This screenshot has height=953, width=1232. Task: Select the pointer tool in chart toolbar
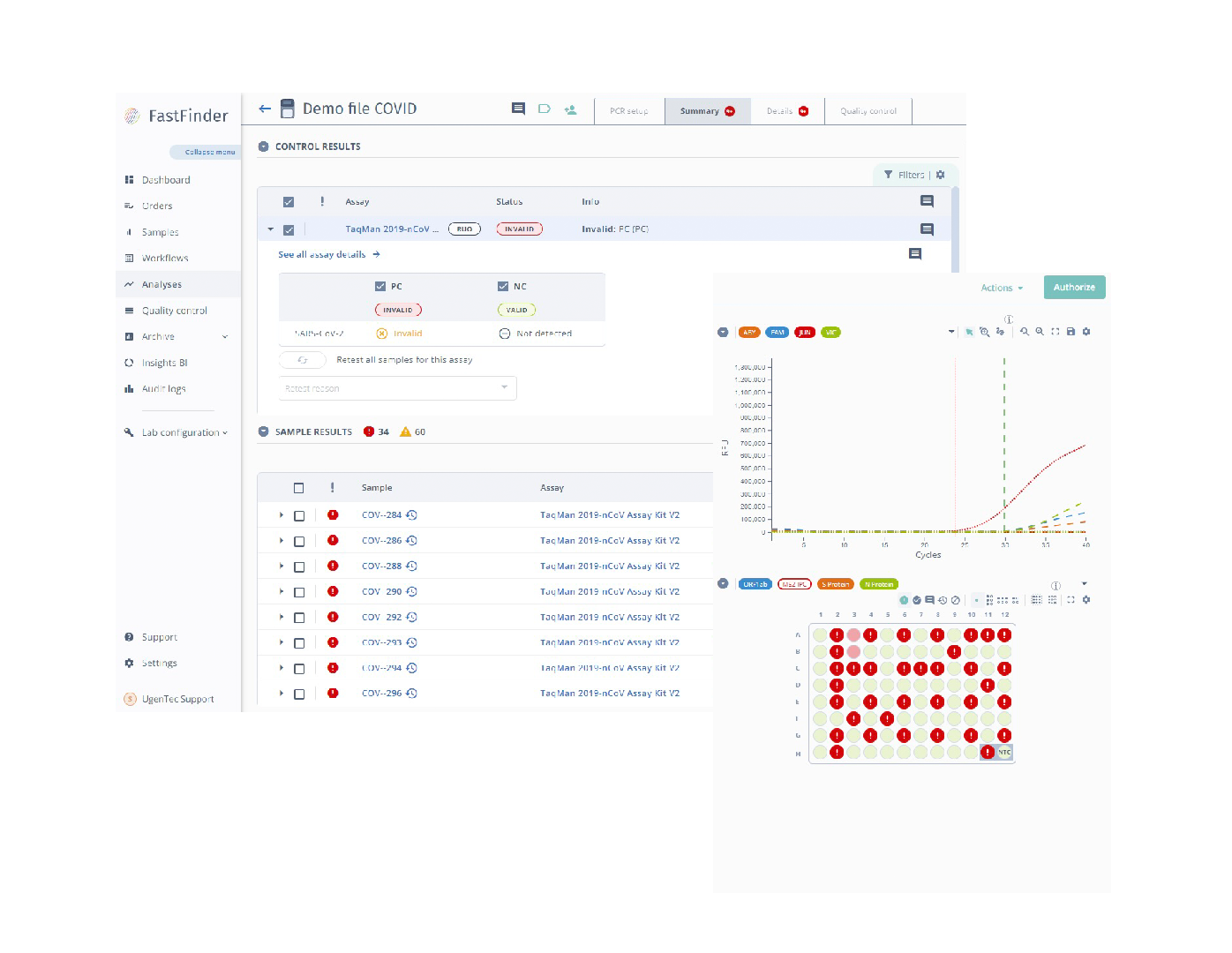click(x=969, y=332)
